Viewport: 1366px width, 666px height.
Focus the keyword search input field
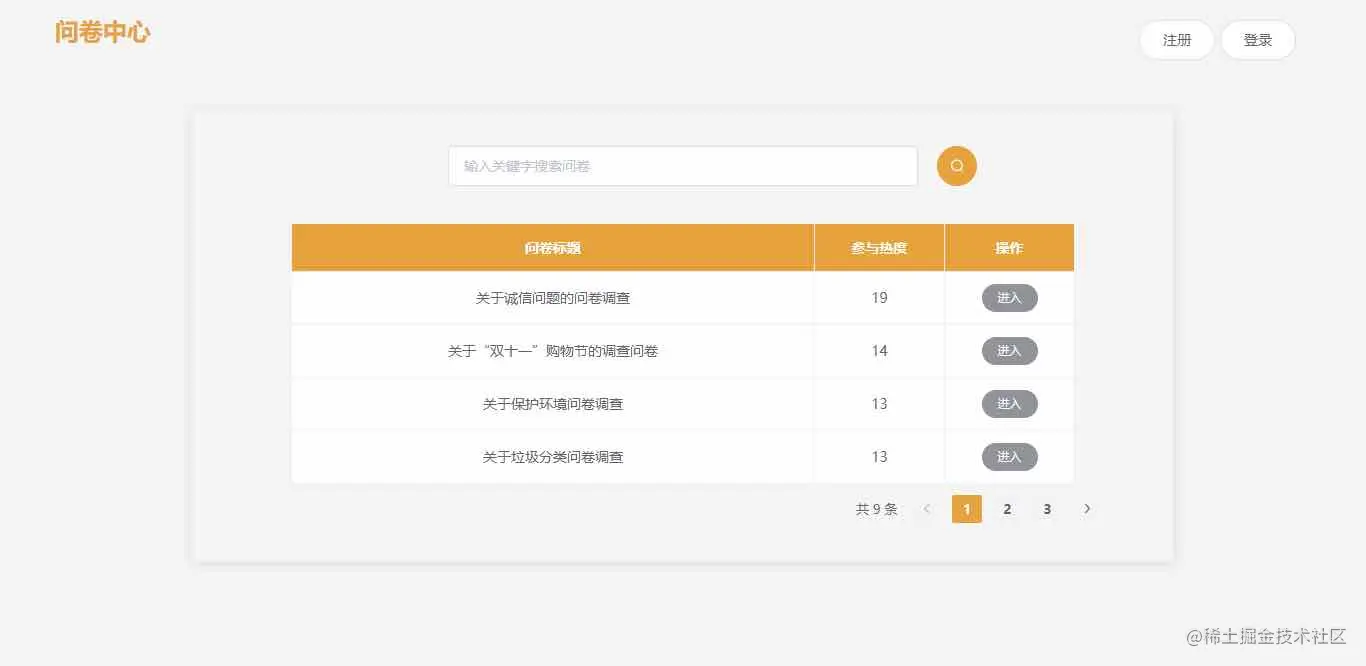click(x=683, y=166)
